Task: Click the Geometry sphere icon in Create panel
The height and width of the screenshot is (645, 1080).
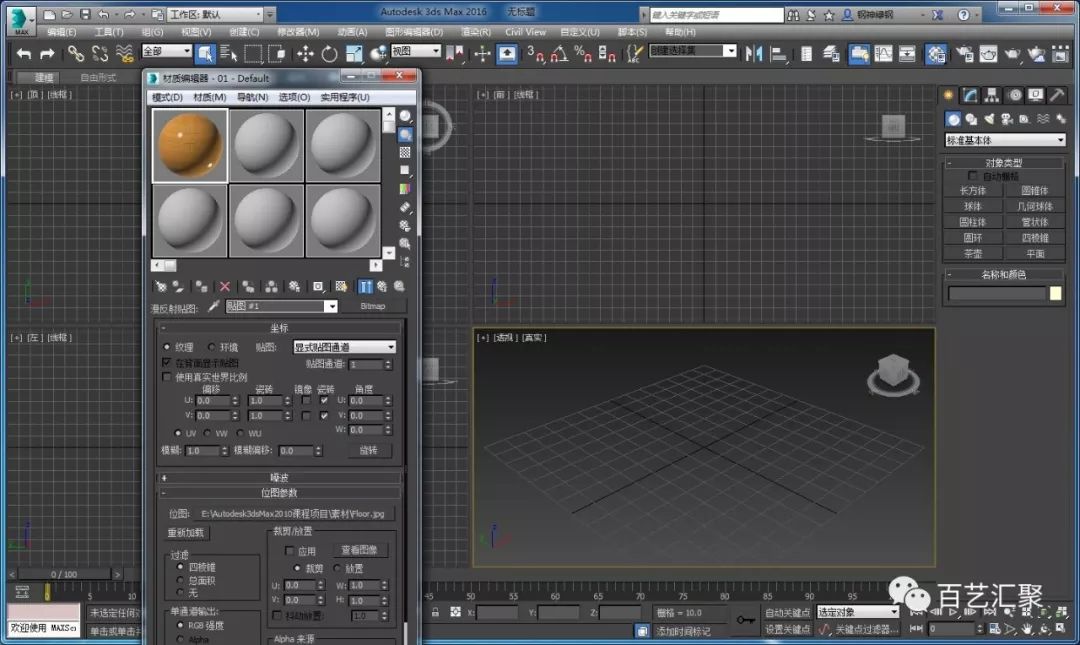Action: (953, 119)
